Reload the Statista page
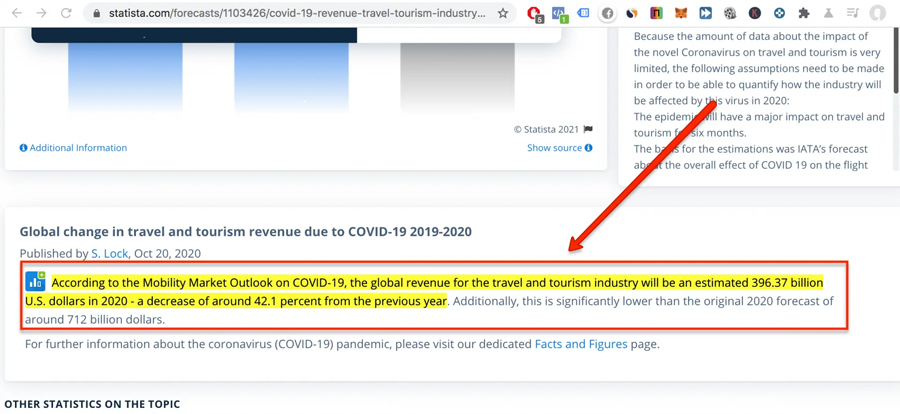Image resolution: width=900 pixels, height=414 pixels. pos(66,13)
